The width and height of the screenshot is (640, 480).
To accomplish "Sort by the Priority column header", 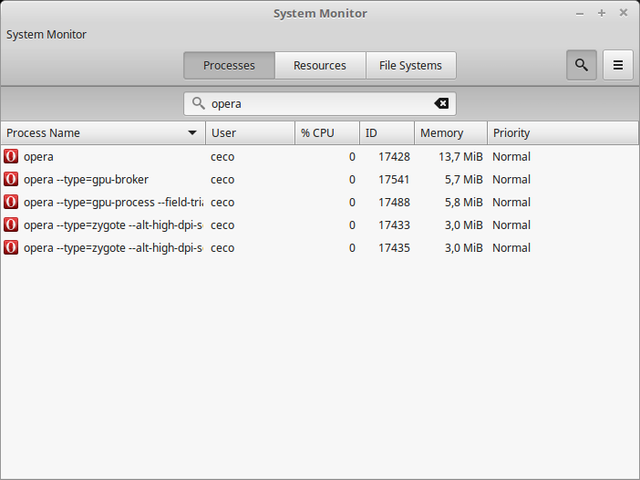I will coord(563,133).
